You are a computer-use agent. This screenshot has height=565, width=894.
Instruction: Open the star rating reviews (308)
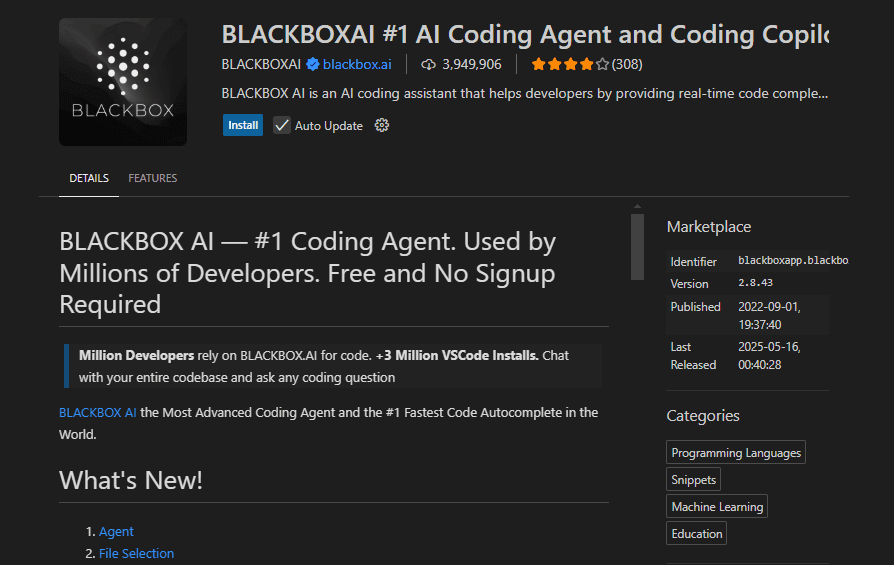click(587, 64)
